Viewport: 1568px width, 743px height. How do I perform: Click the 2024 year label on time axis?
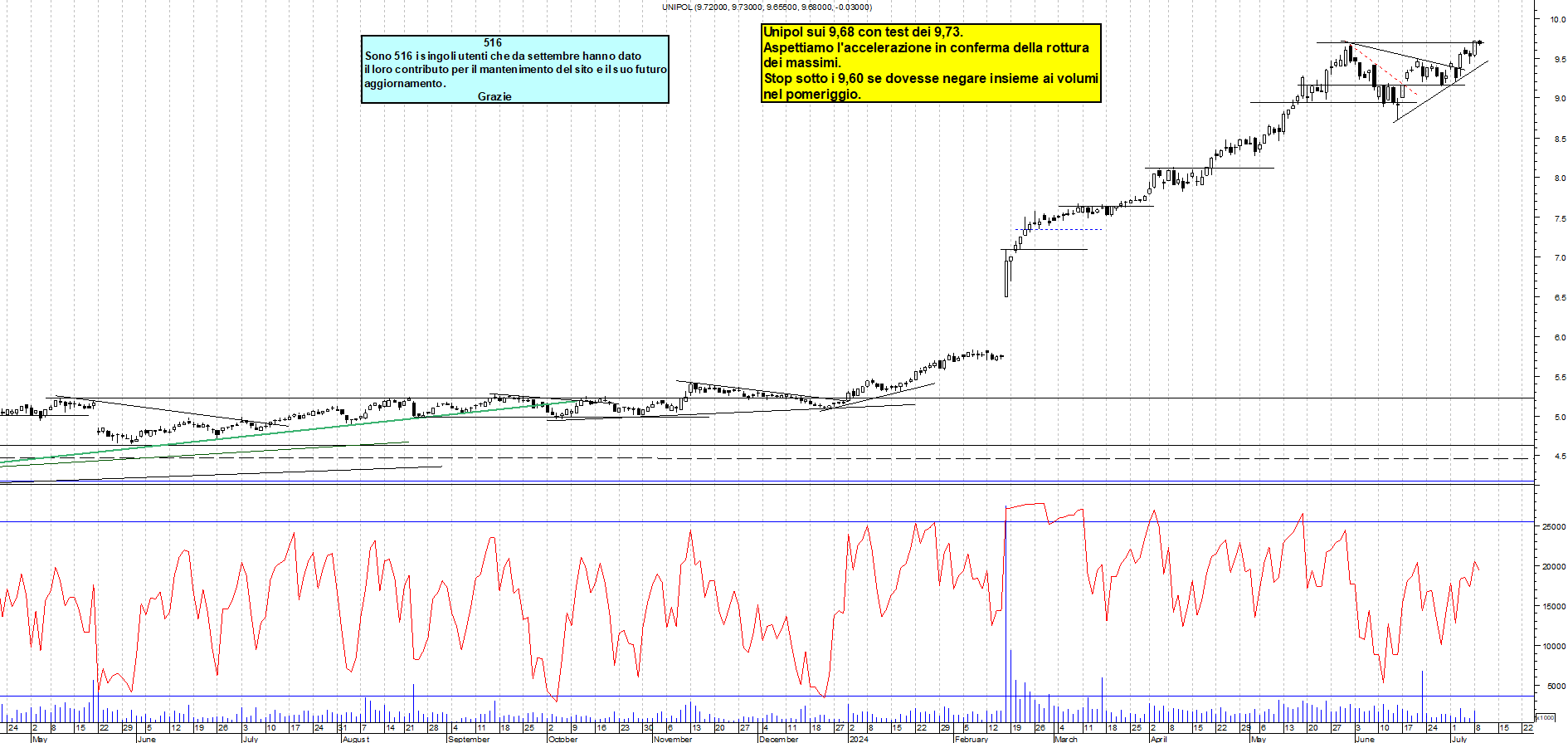(859, 739)
